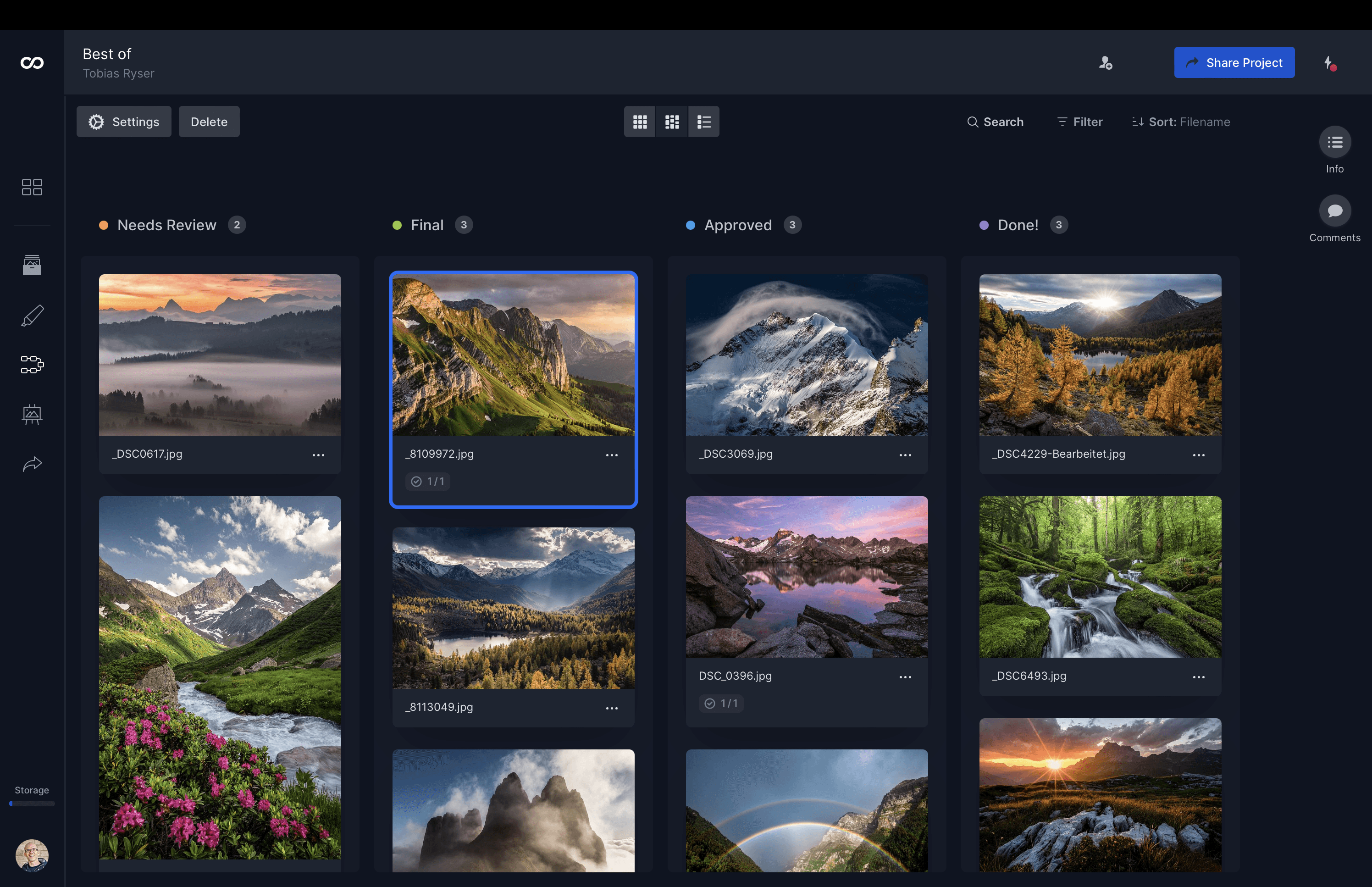Click the share arrow icon in sidebar
Image resolution: width=1372 pixels, height=887 pixels.
(32, 464)
